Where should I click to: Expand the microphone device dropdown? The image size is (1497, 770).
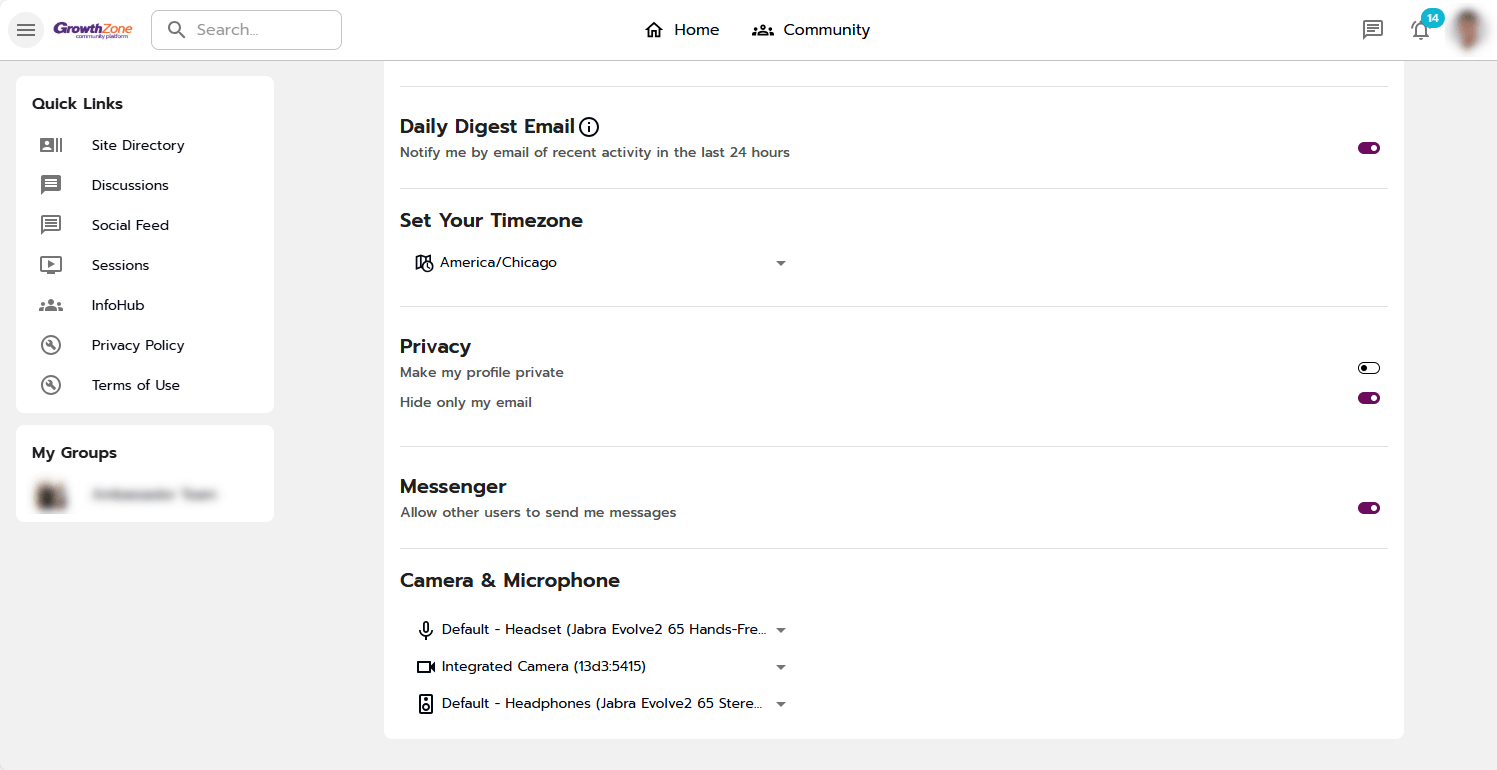(601, 630)
